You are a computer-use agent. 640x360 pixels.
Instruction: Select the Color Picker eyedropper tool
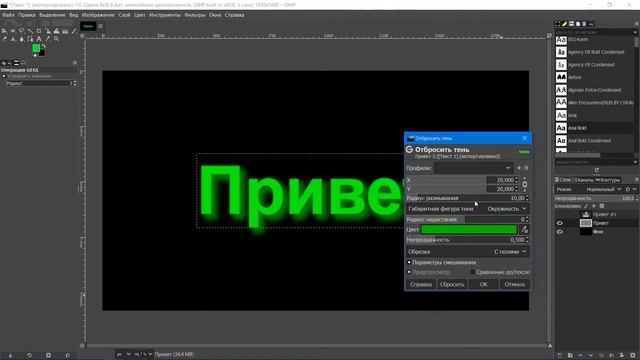coord(48,39)
